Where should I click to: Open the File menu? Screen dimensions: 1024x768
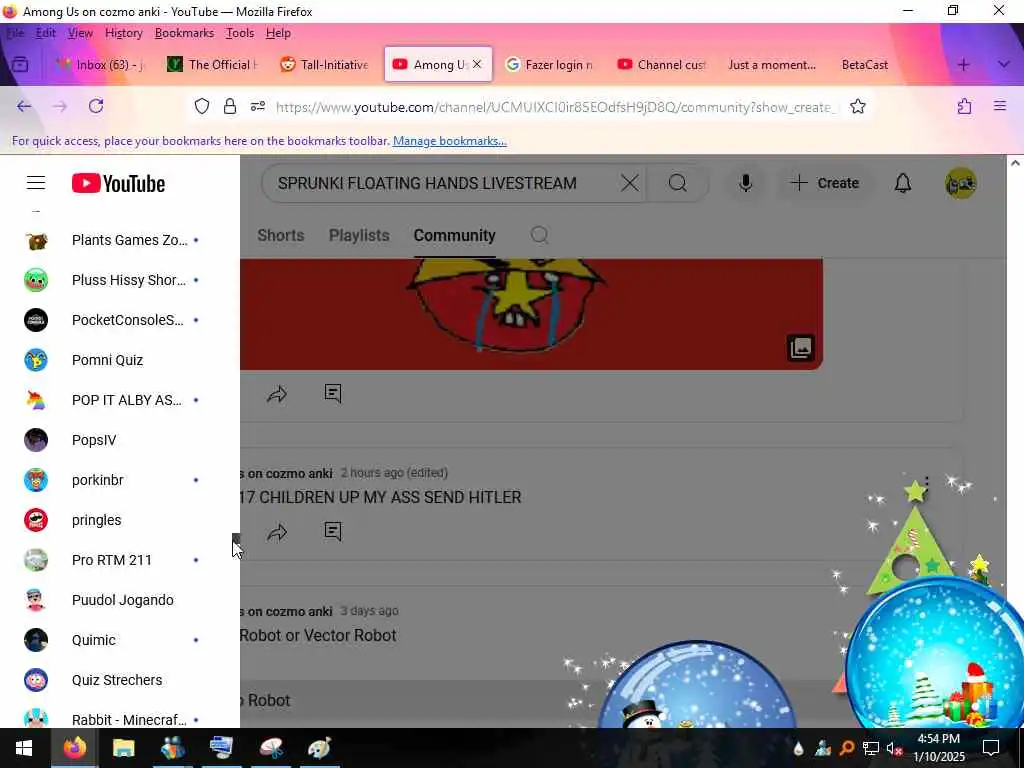click(15, 33)
